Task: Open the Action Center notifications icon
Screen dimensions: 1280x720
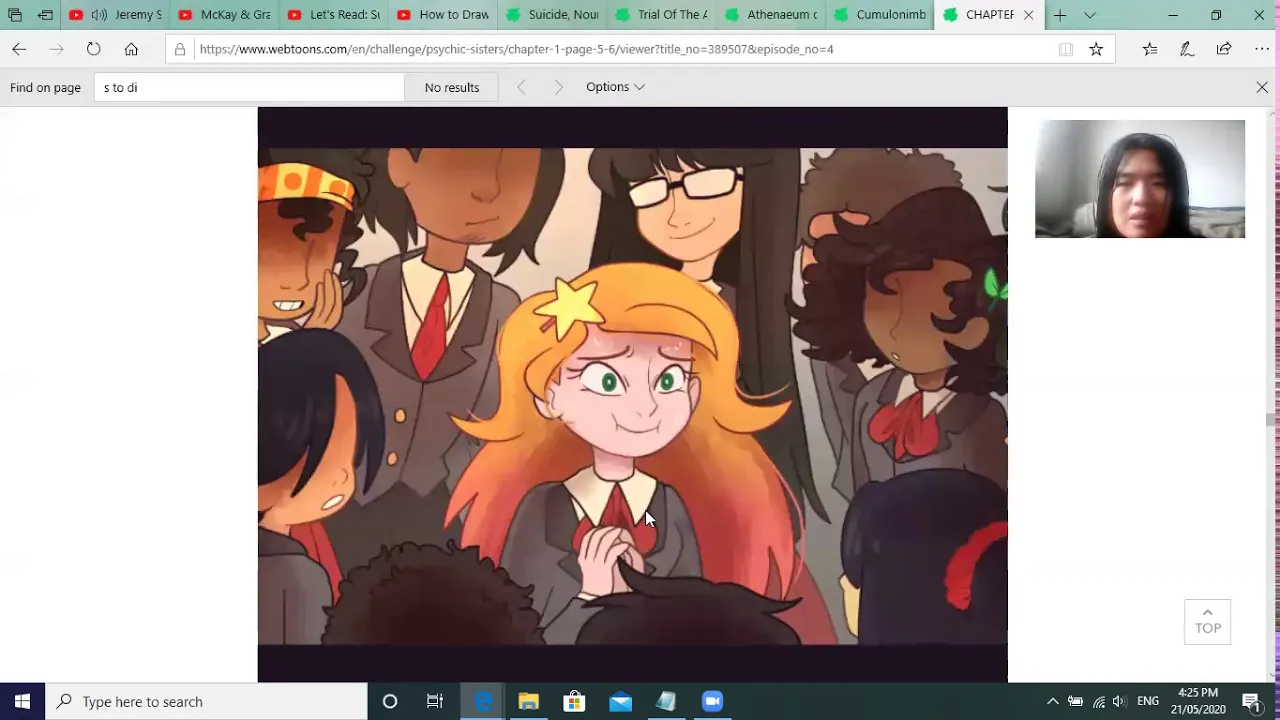Action: [1251, 701]
